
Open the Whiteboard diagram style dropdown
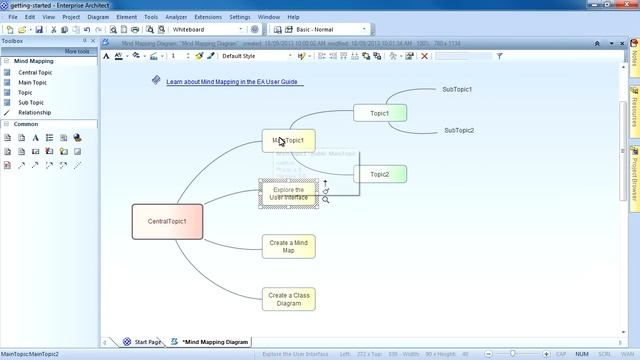pos(241,29)
